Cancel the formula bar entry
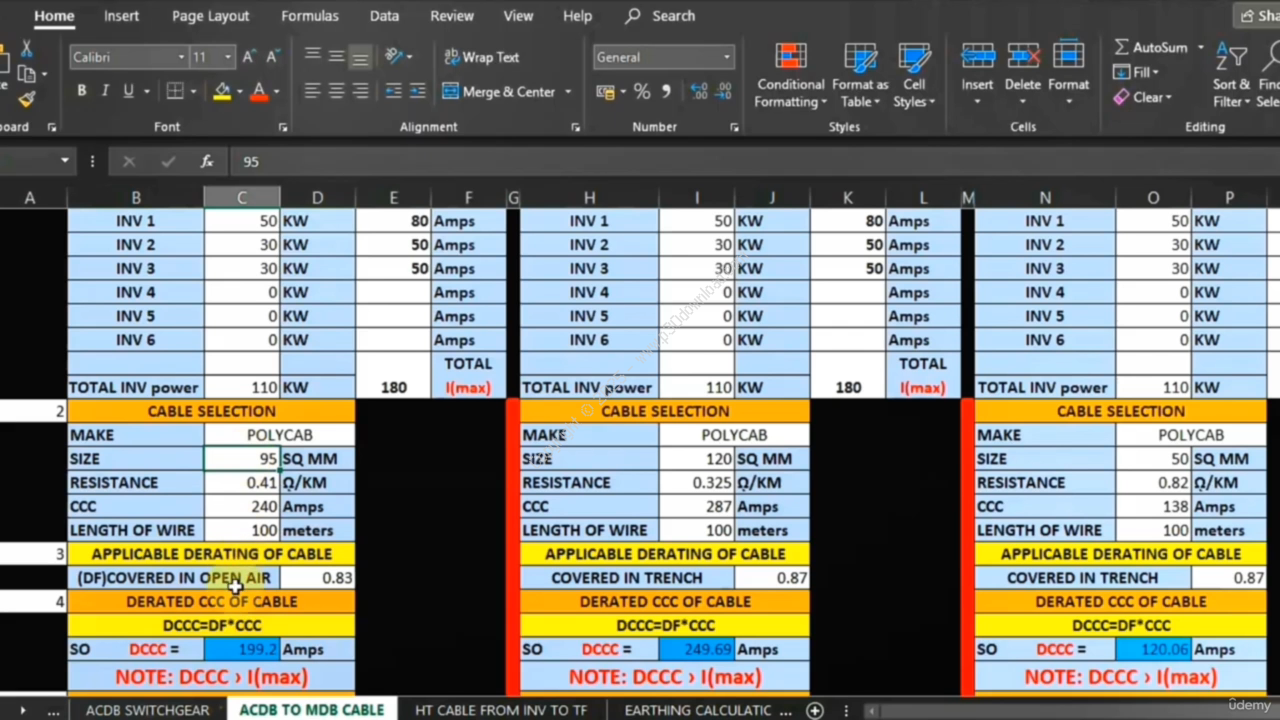This screenshot has height=720, width=1280. (x=128, y=161)
